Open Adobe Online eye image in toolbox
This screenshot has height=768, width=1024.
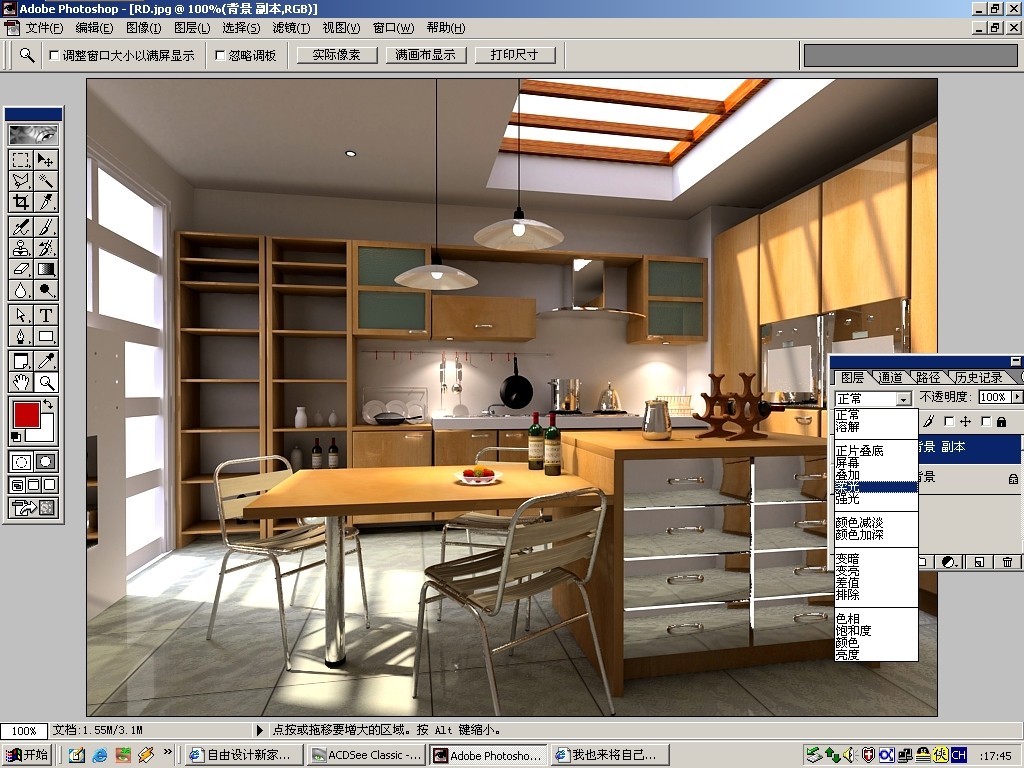click(33, 135)
